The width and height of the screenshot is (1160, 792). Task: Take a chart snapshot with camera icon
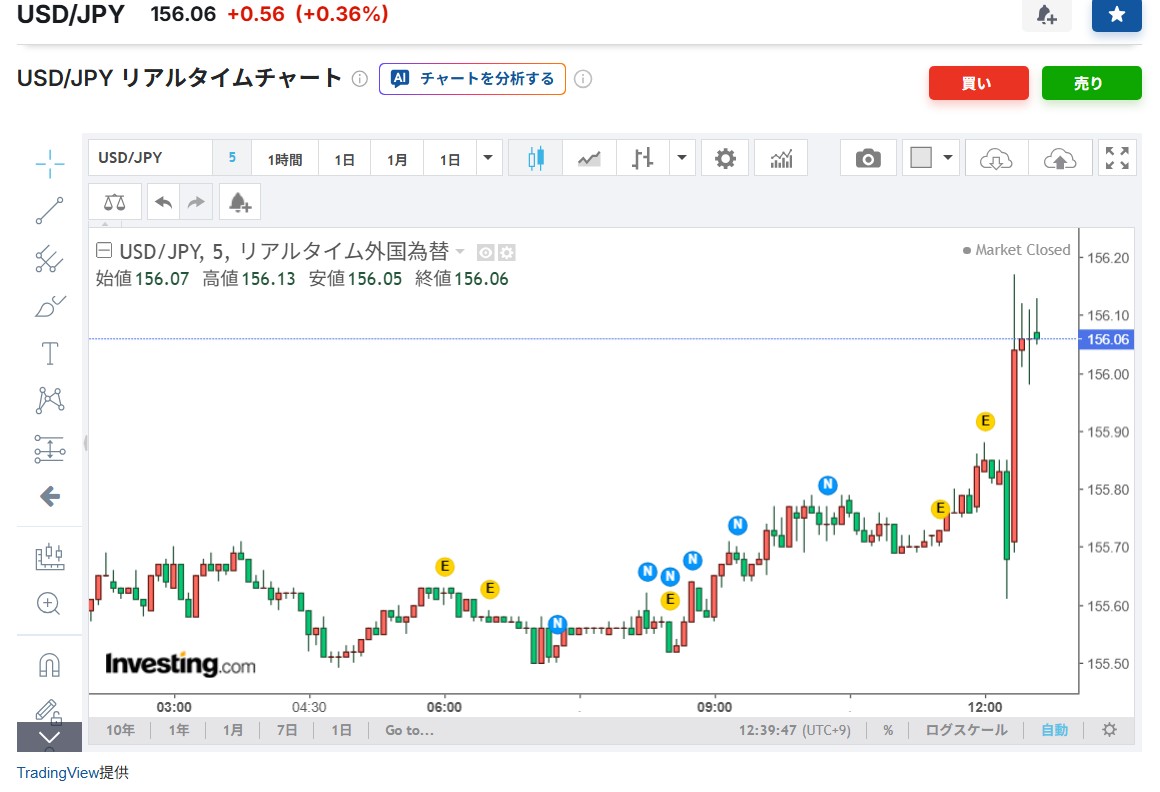click(x=868, y=158)
